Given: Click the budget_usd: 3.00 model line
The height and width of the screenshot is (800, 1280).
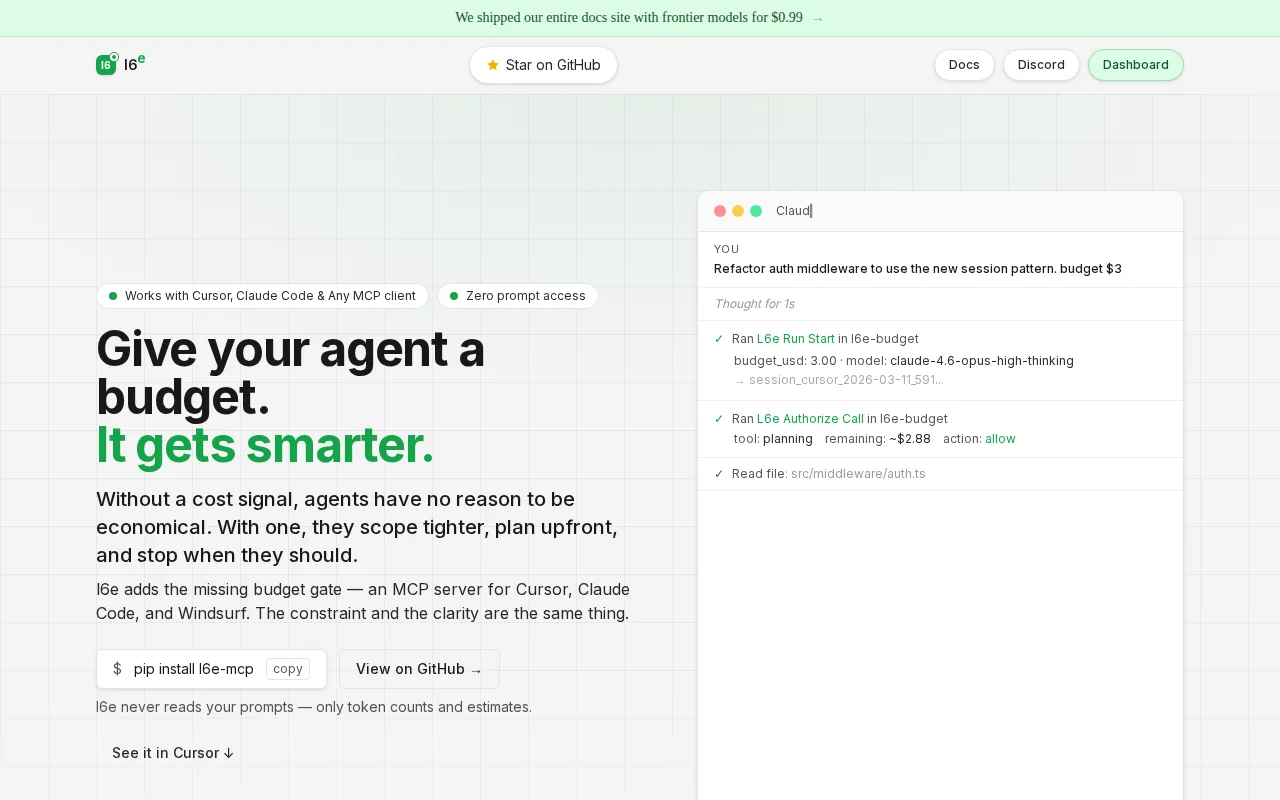Looking at the screenshot, I should pyautogui.click(x=904, y=361).
